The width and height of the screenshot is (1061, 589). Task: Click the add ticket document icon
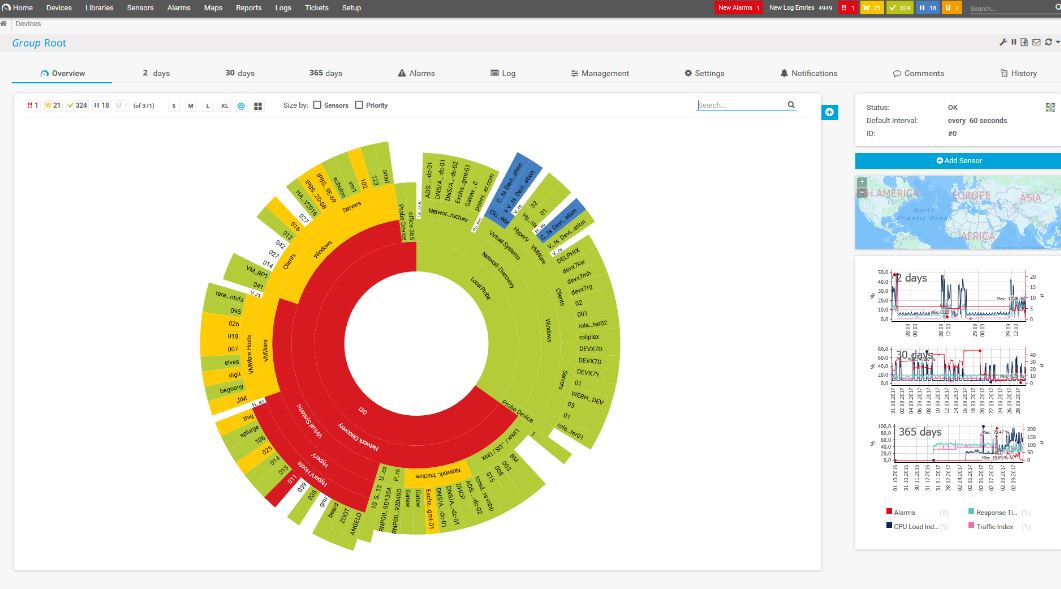pyautogui.click(x=1024, y=42)
